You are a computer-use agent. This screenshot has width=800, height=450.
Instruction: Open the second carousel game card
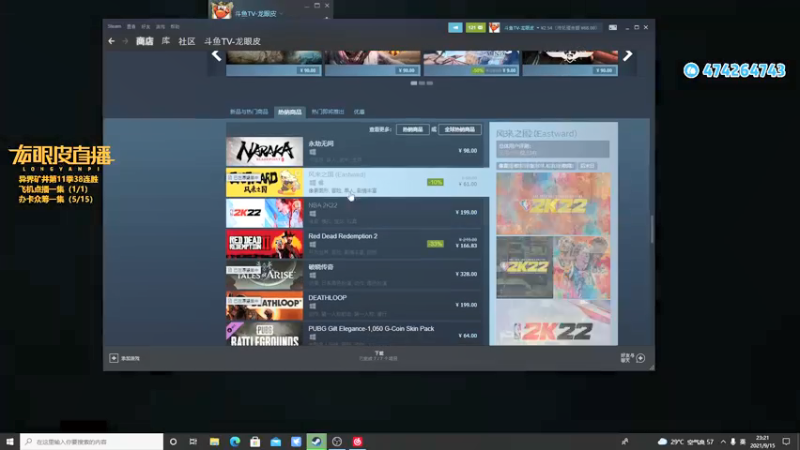coord(372,63)
